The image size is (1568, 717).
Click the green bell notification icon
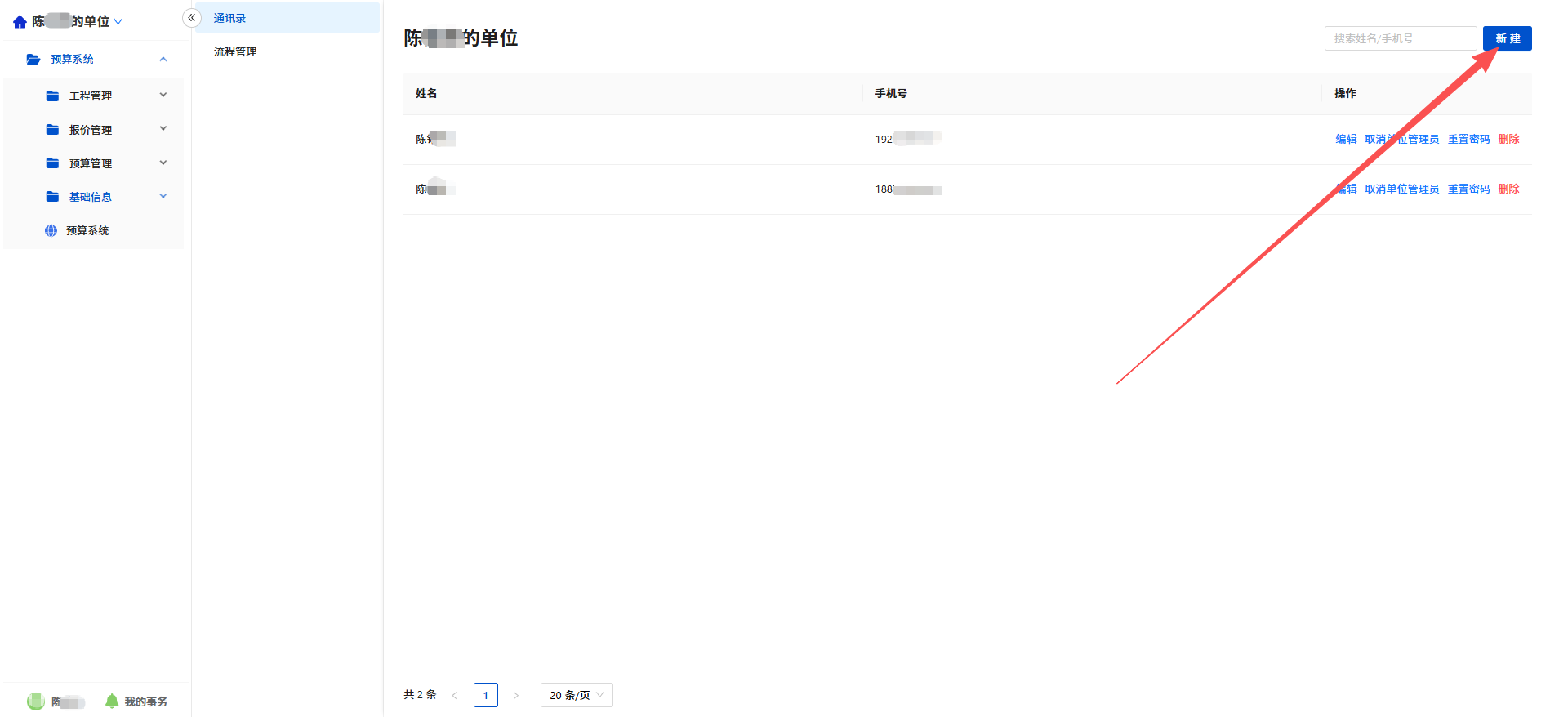(112, 701)
